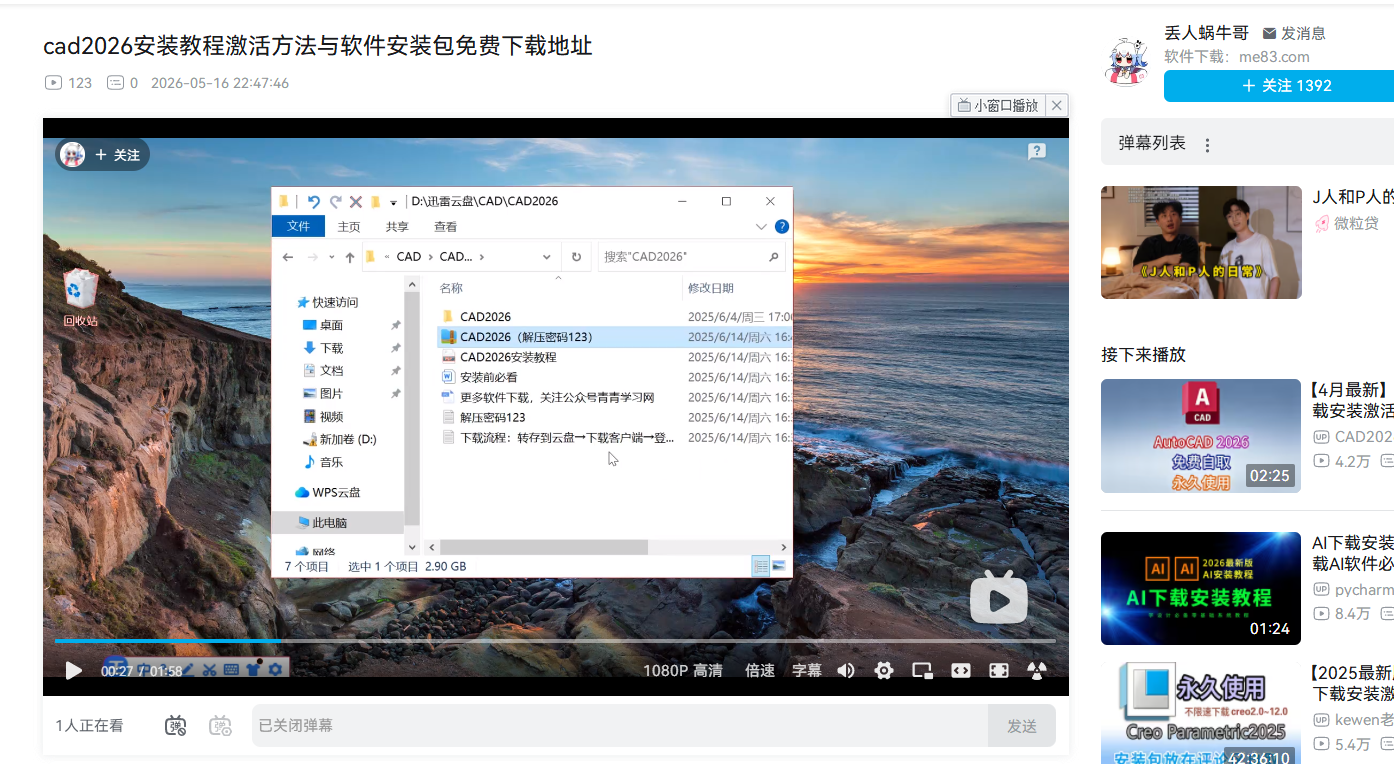Toggle wide-screen mode icon
Image resolution: width=1394 pixels, height=764 pixels.
point(960,670)
